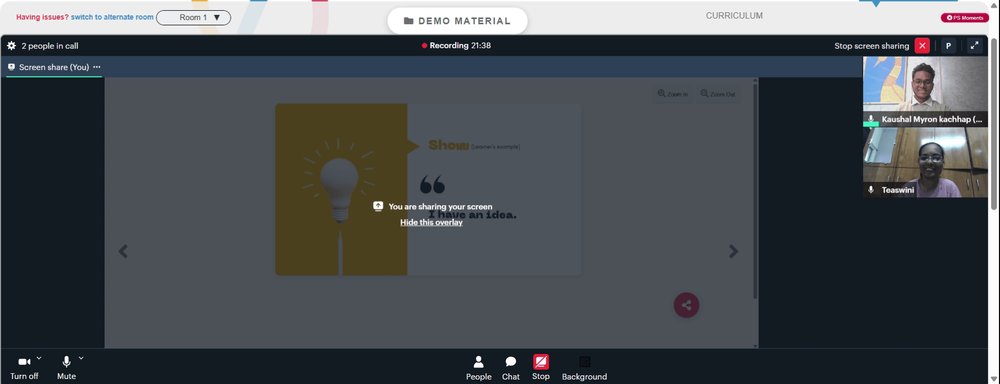
Task: Select the Screen share (You) tab
Action: pyautogui.click(x=54, y=67)
